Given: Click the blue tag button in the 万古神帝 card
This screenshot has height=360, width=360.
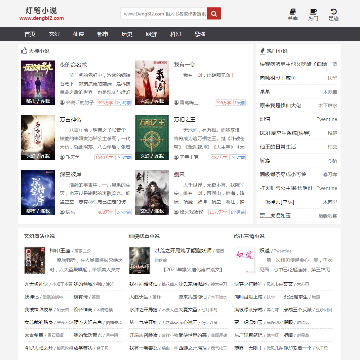Looking at the screenshot, I should (x=124, y=157).
